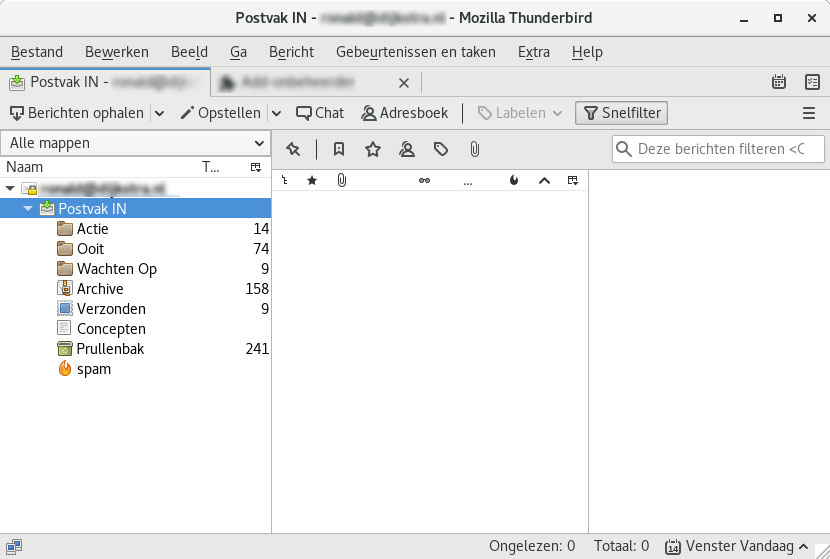Open the Labelen dropdown

519,113
